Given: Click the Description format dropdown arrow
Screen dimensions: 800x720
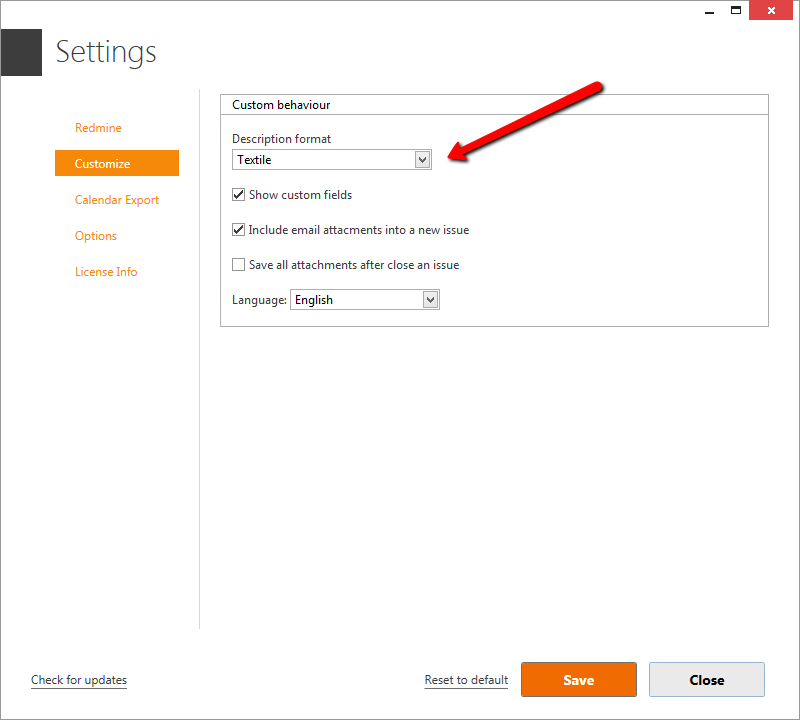Looking at the screenshot, I should click(x=422, y=160).
